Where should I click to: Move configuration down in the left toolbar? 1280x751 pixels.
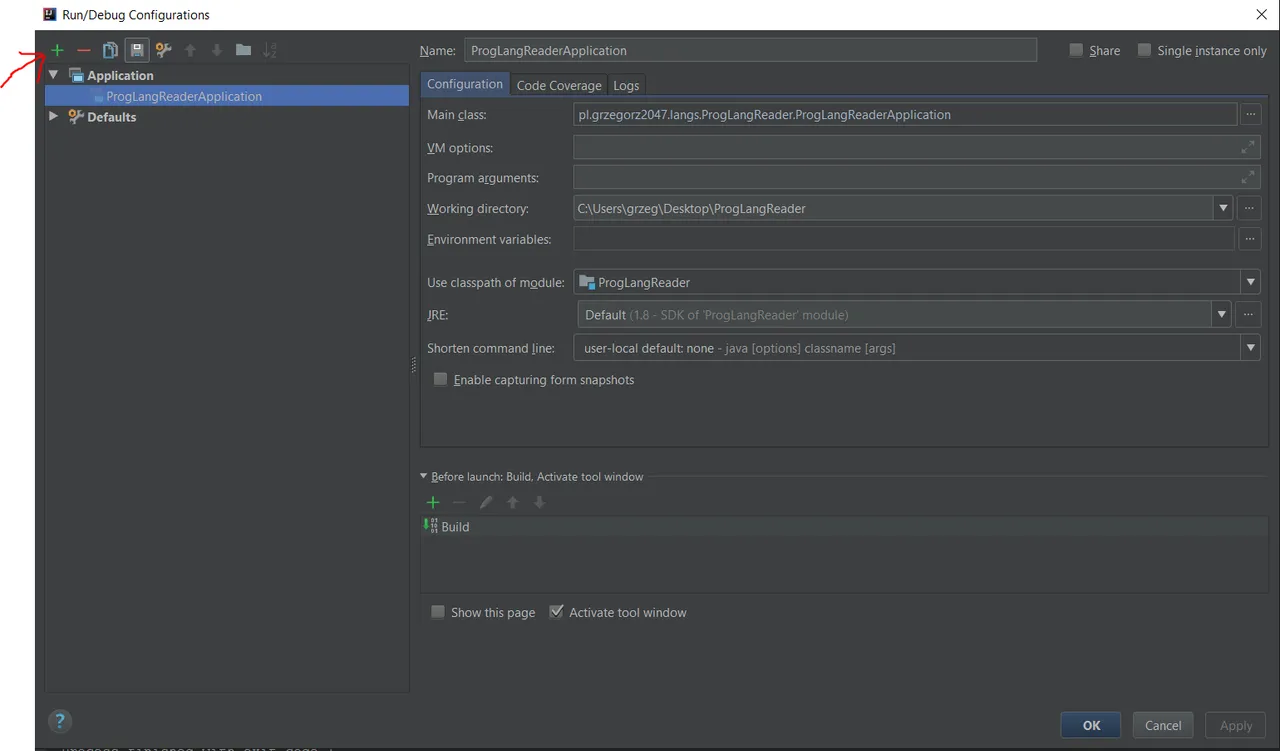click(217, 50)
